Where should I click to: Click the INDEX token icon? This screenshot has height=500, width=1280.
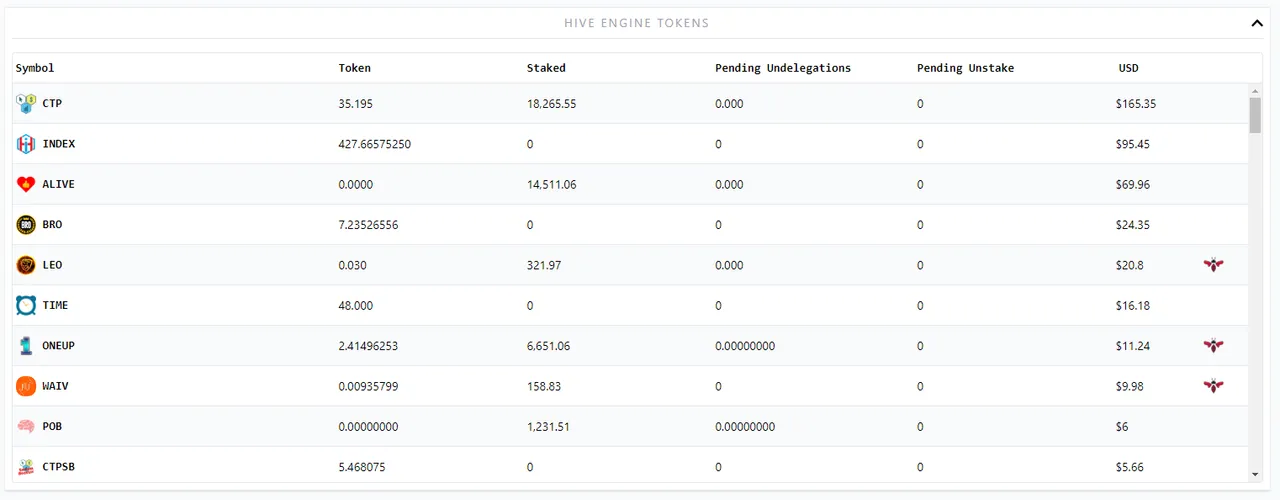point(26,144)
